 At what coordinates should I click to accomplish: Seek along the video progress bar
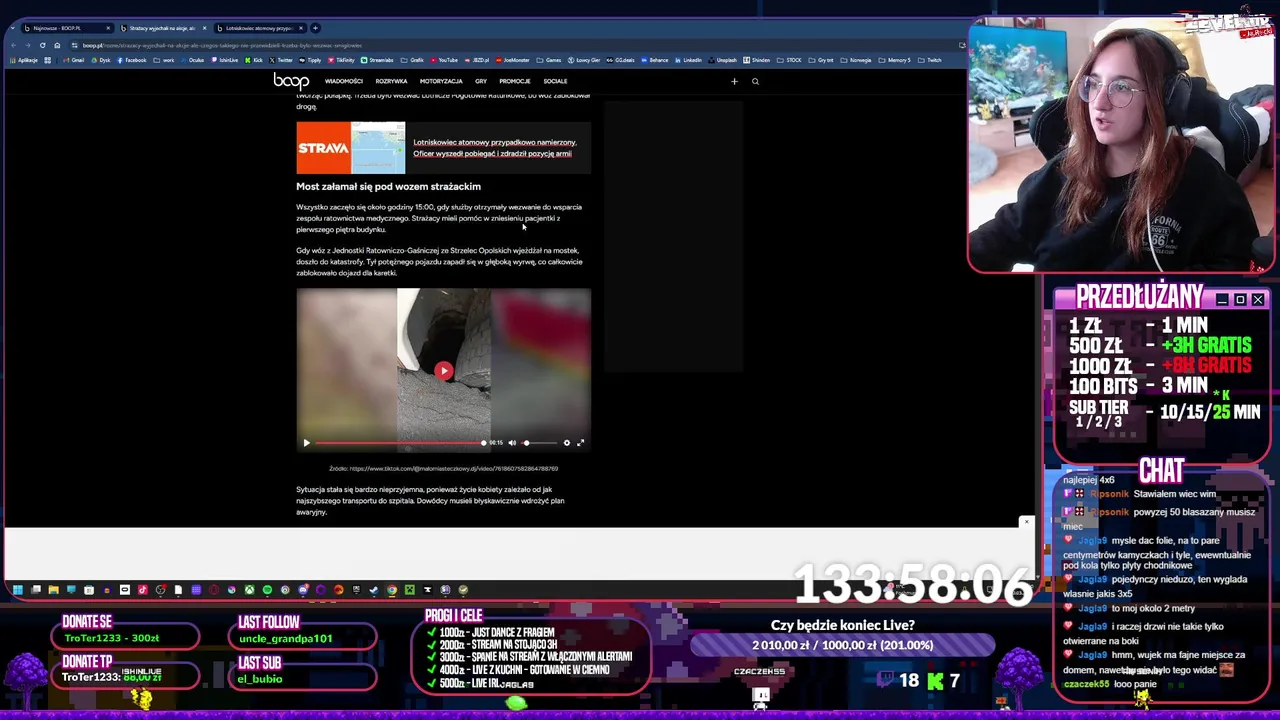coord(400,443)
